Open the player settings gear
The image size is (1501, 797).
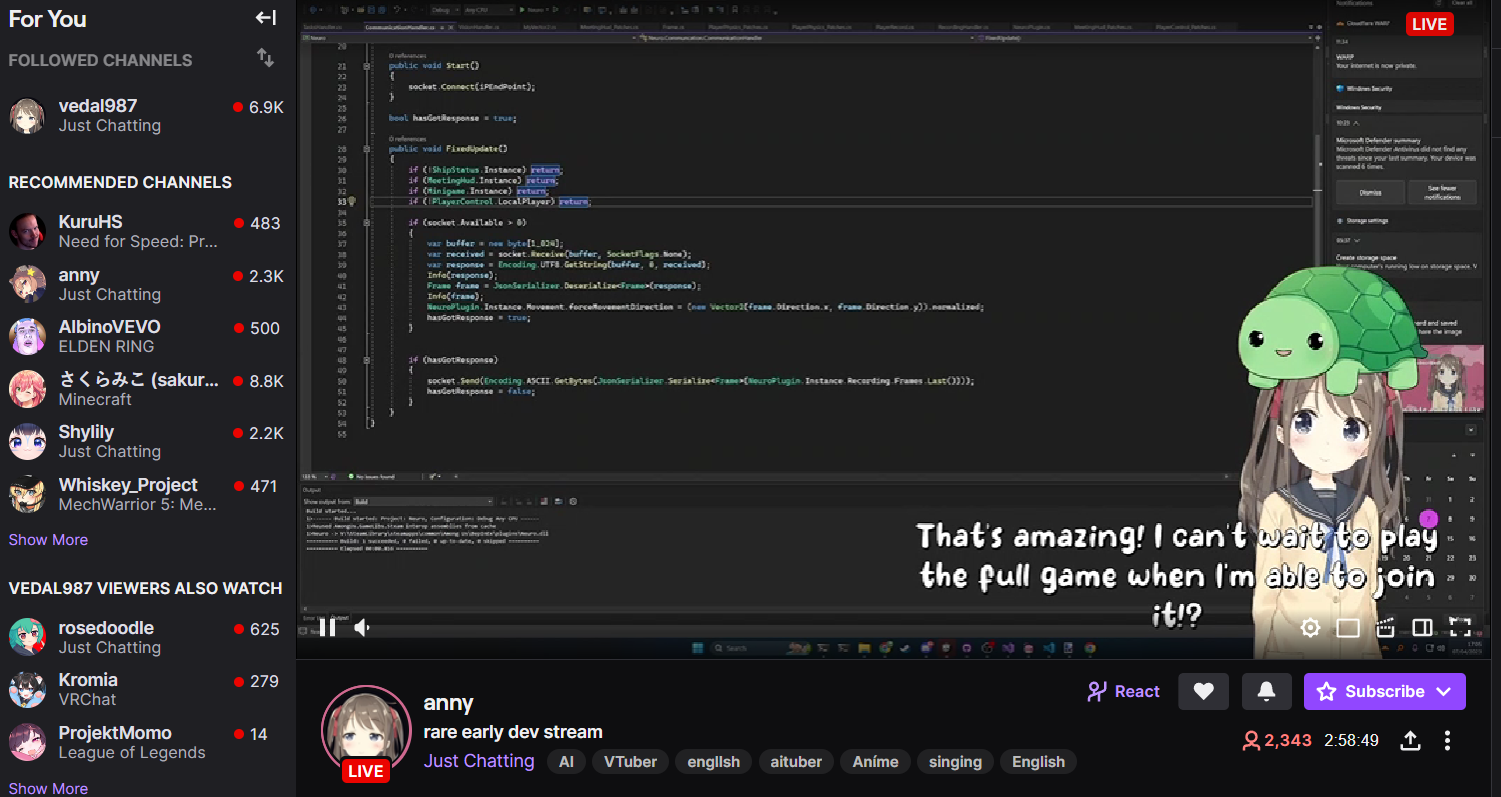(x=1310, y=628)
